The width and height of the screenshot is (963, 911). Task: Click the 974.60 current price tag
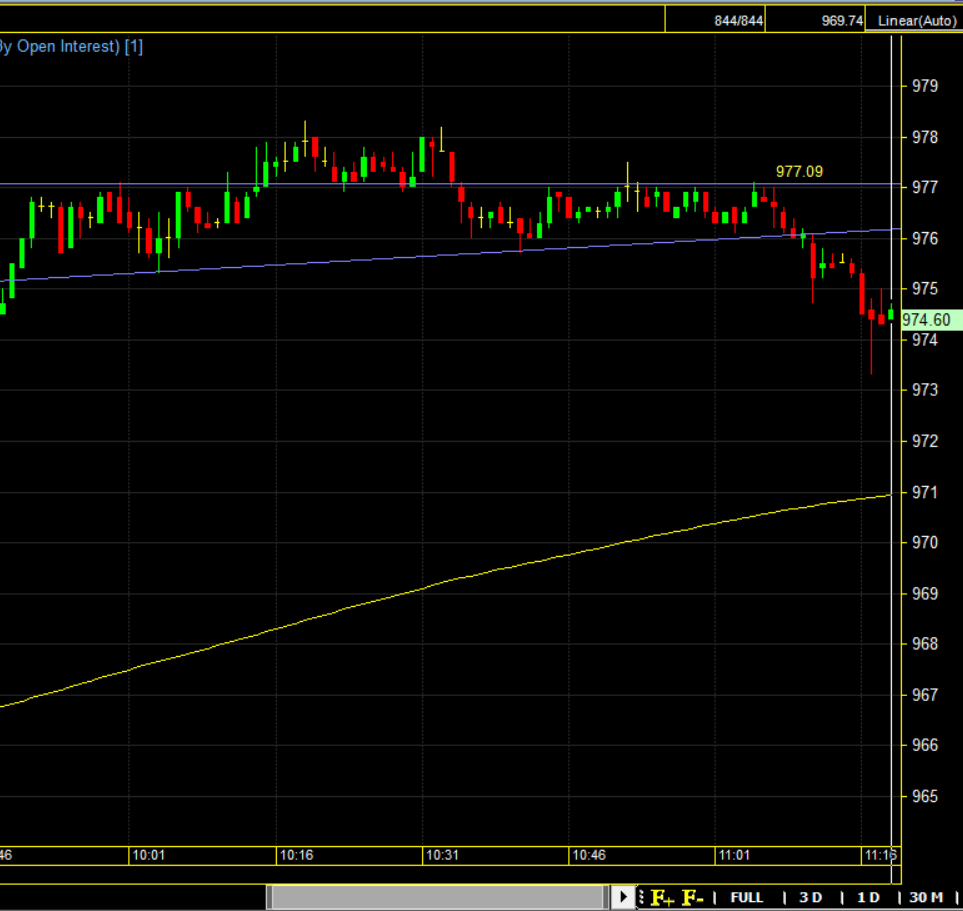tap(931, 320)
